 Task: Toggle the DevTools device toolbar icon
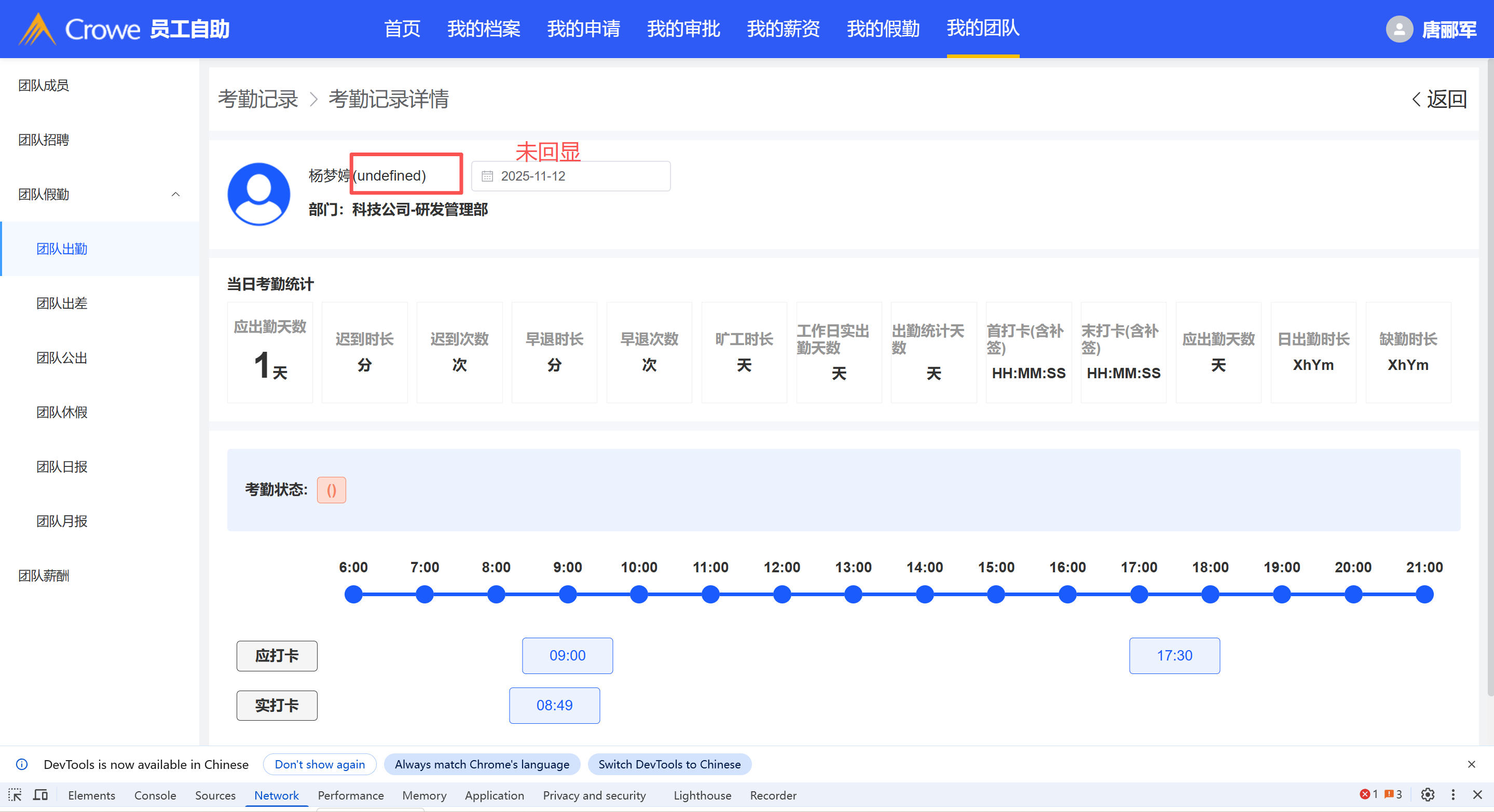40,795
